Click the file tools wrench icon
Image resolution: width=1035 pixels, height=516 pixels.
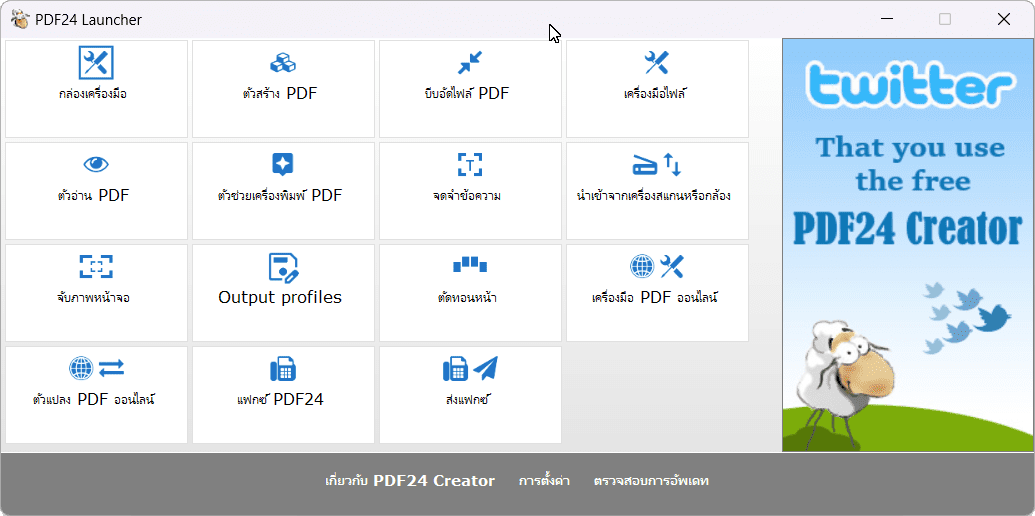coord(657,63)
